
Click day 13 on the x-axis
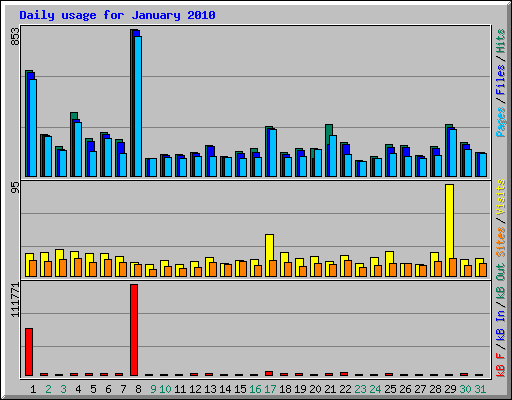pos(210,389)
